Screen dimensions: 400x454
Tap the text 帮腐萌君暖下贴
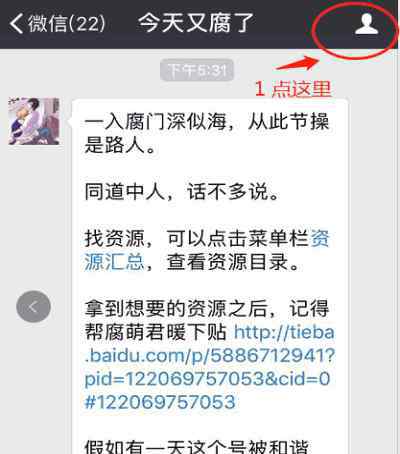click(x=156, y=332)
